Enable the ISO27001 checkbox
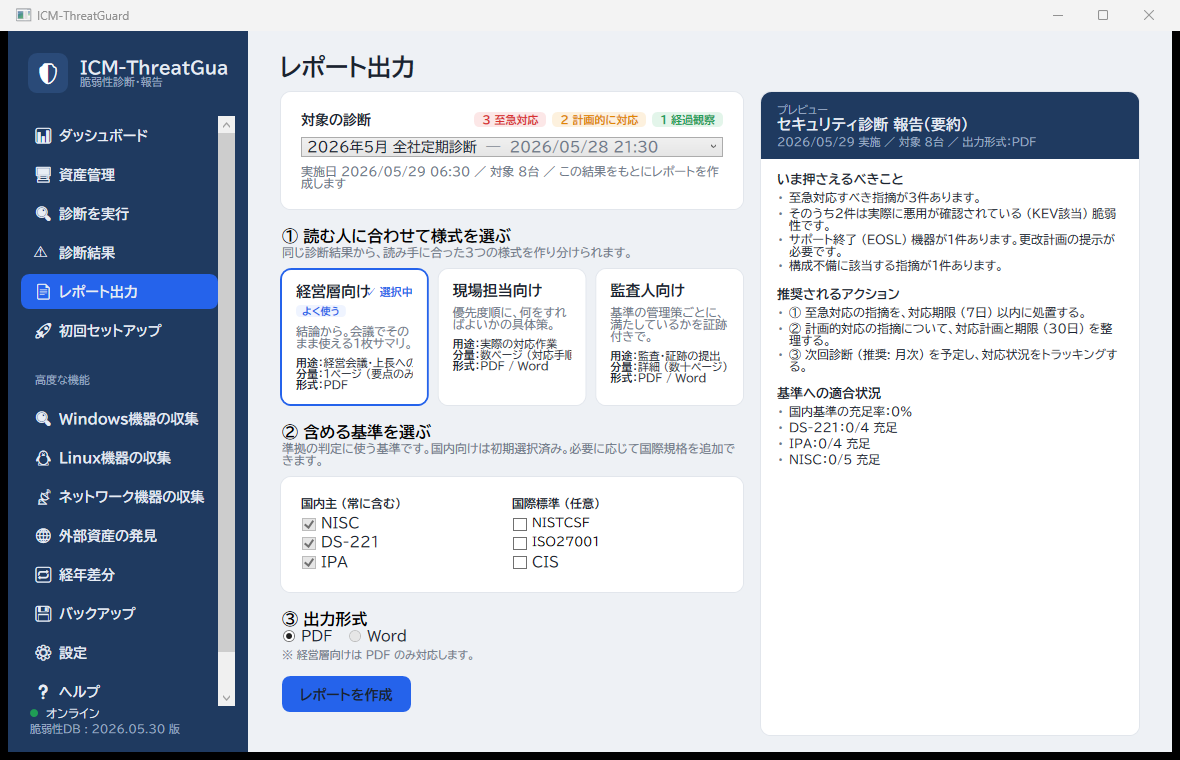 [x=519, y=543]
